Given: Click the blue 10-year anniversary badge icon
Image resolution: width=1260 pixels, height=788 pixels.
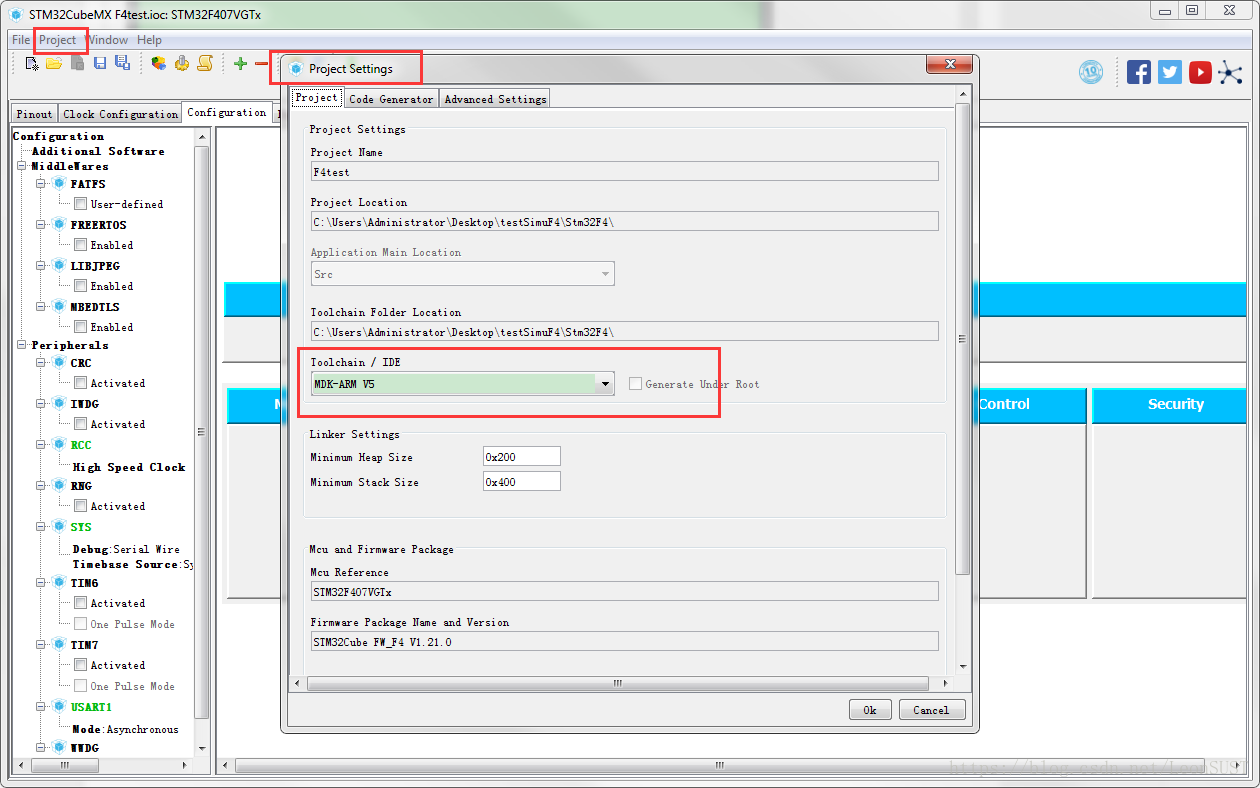Looking at the screenshot, I should pos(1091,72).
